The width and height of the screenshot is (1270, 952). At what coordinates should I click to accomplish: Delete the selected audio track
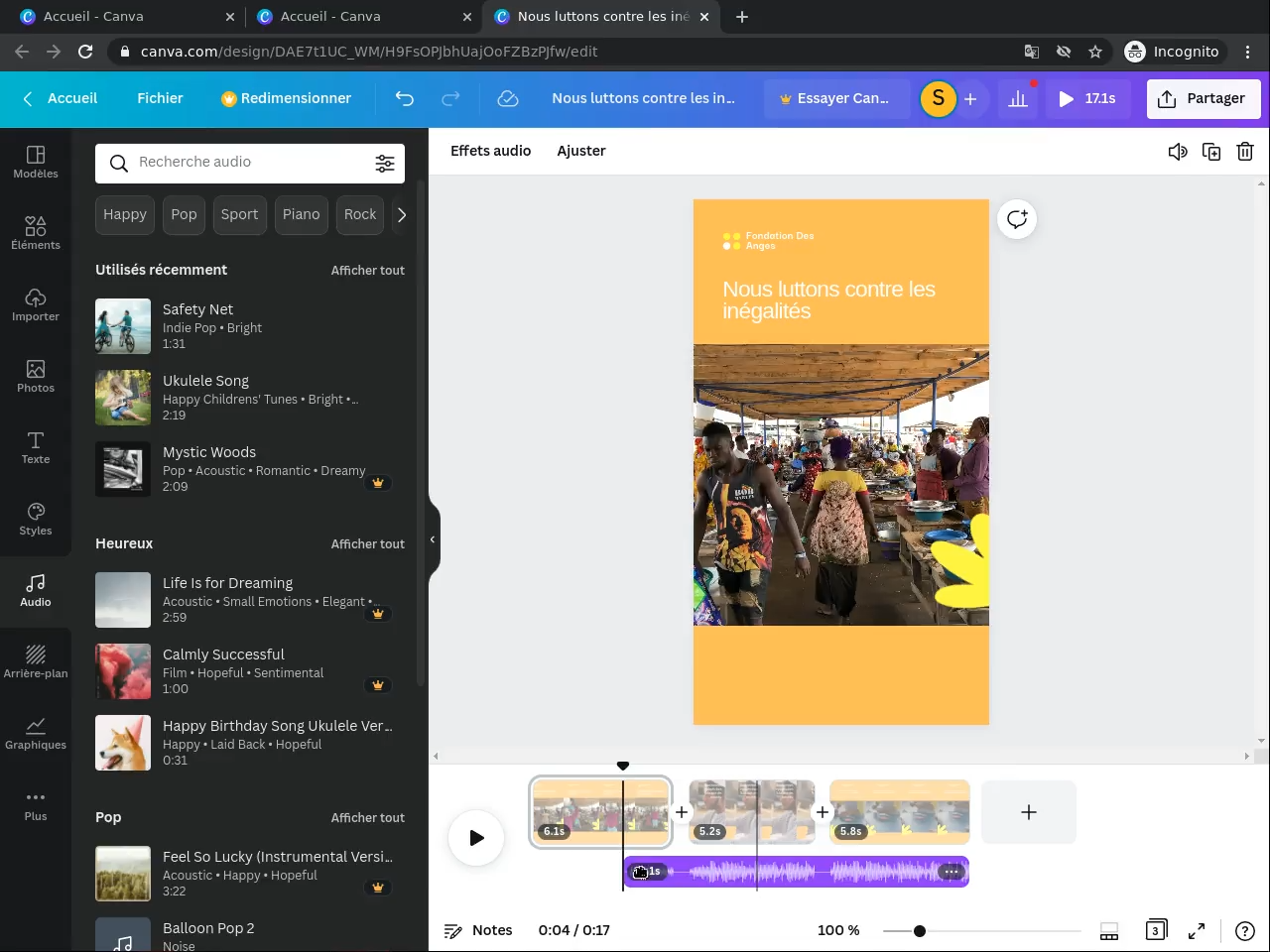pos(1245,152)
